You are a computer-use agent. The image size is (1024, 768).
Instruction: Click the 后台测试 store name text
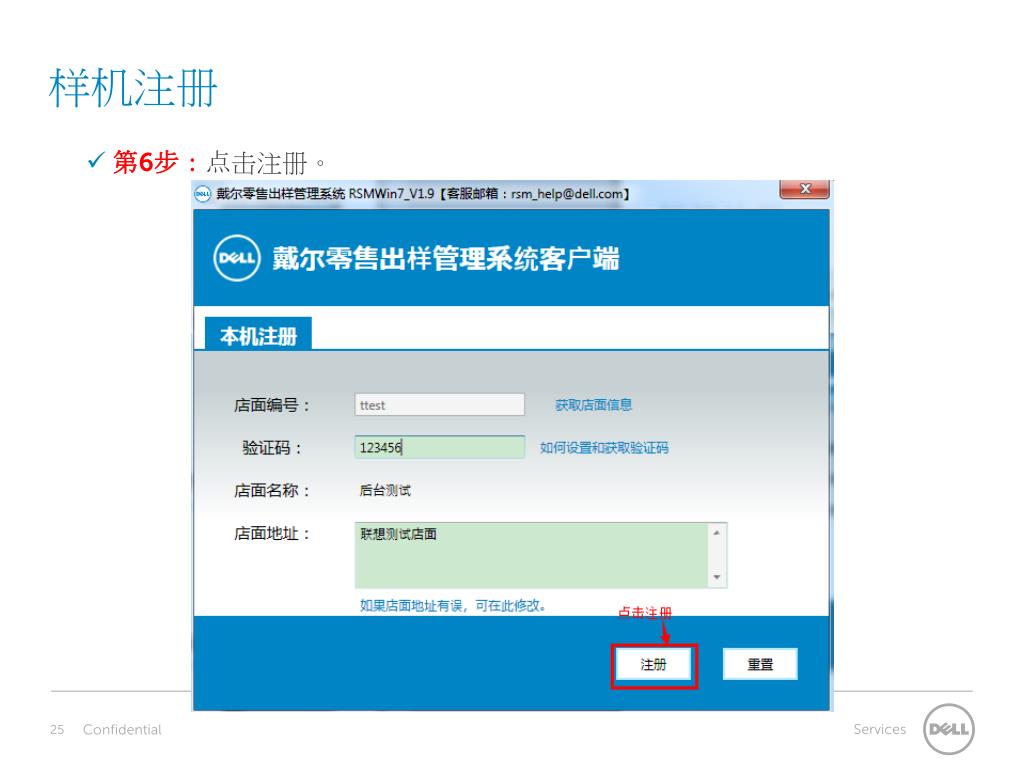tap(385, 490)
